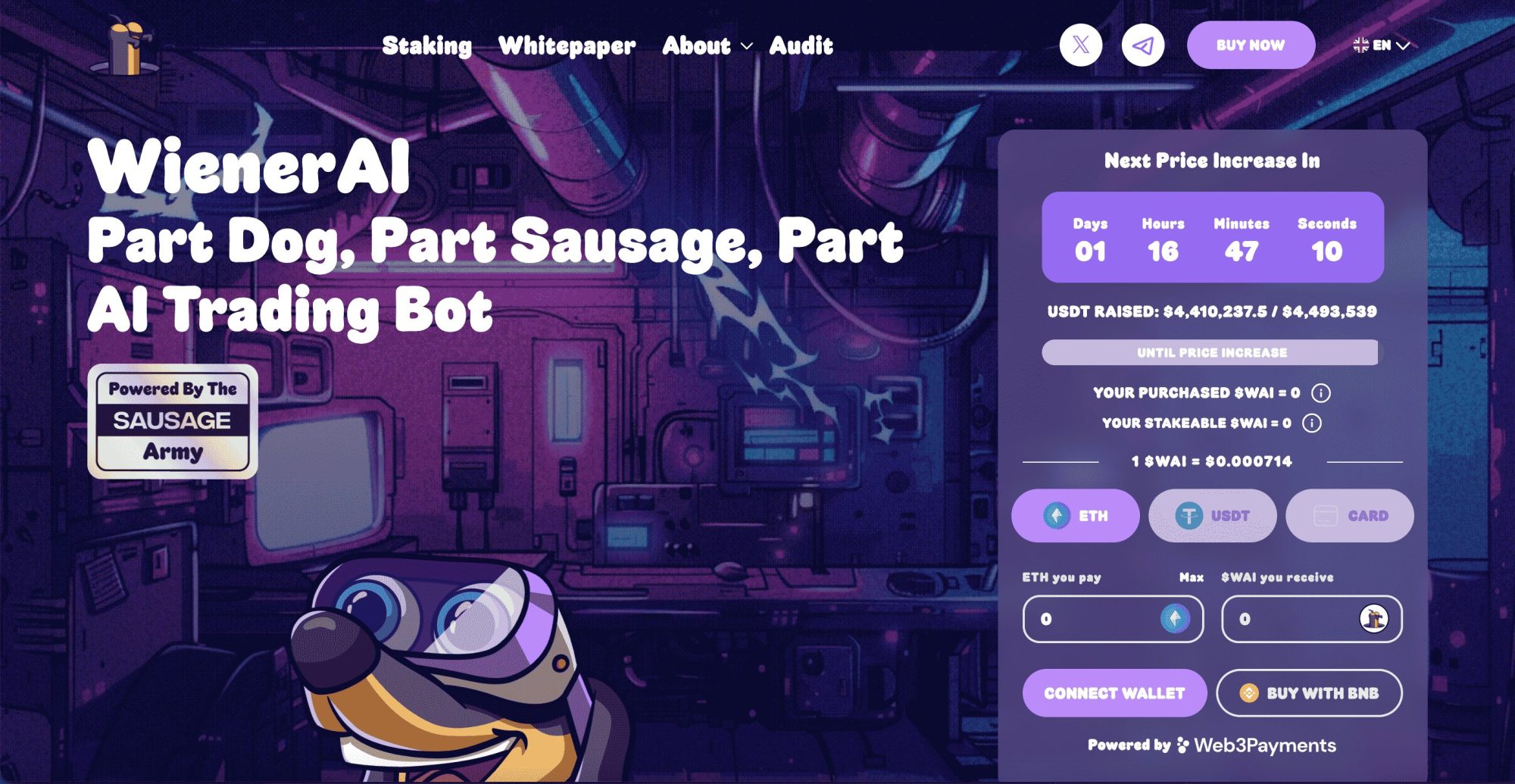Open the Telegram paper-plane icon
The image size is (1515, 784).
[x=1142, y=45]
